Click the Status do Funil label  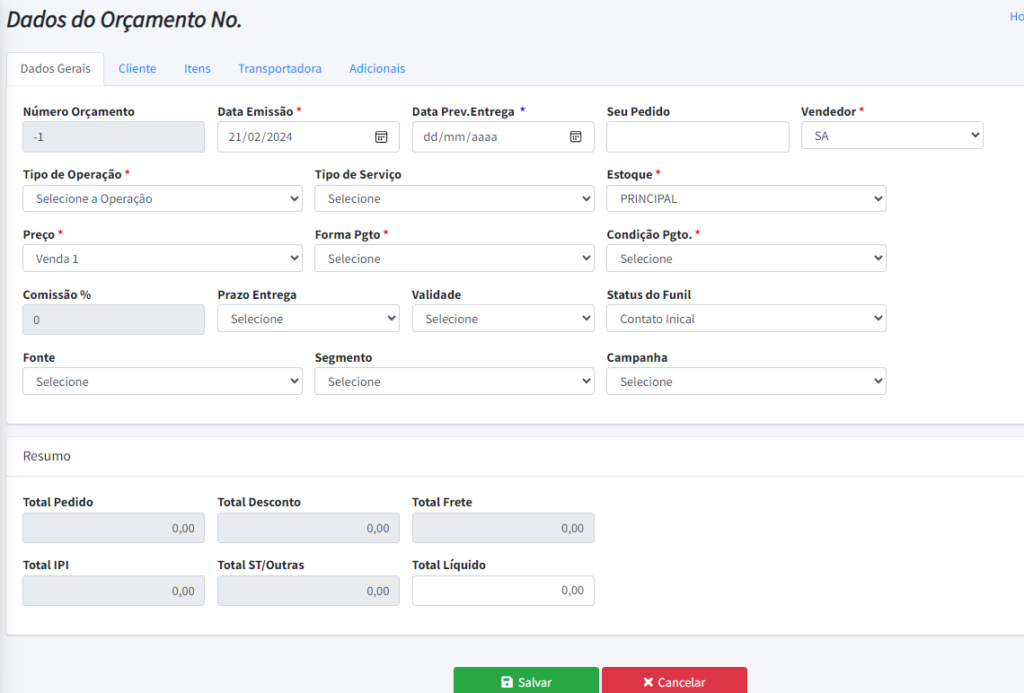point(648,295)
